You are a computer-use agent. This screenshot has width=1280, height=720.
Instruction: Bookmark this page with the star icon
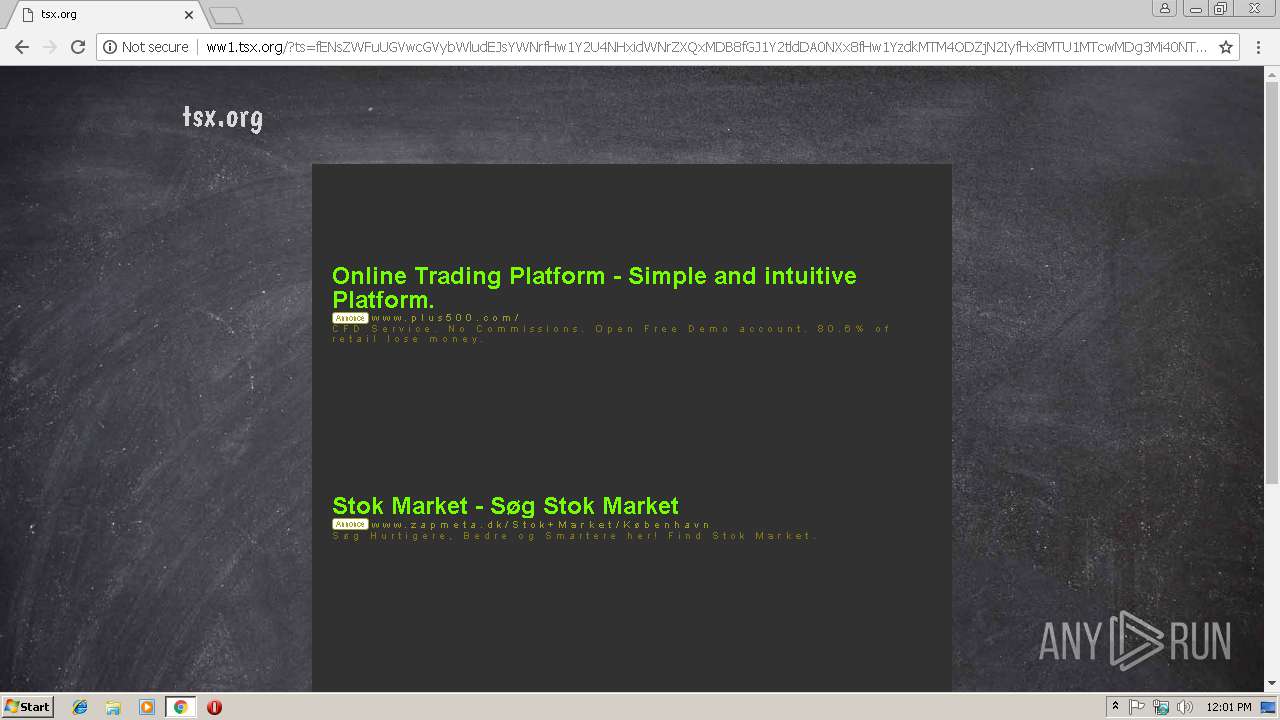1226,47
